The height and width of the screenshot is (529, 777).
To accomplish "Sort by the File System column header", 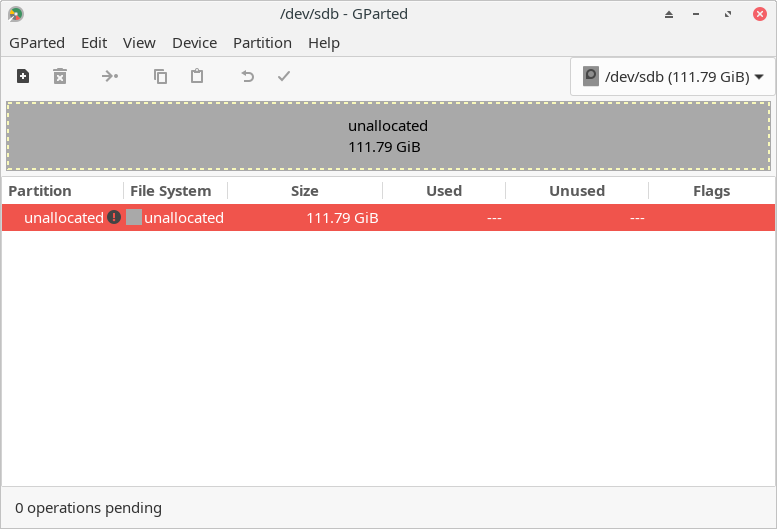I will (171, 191).
